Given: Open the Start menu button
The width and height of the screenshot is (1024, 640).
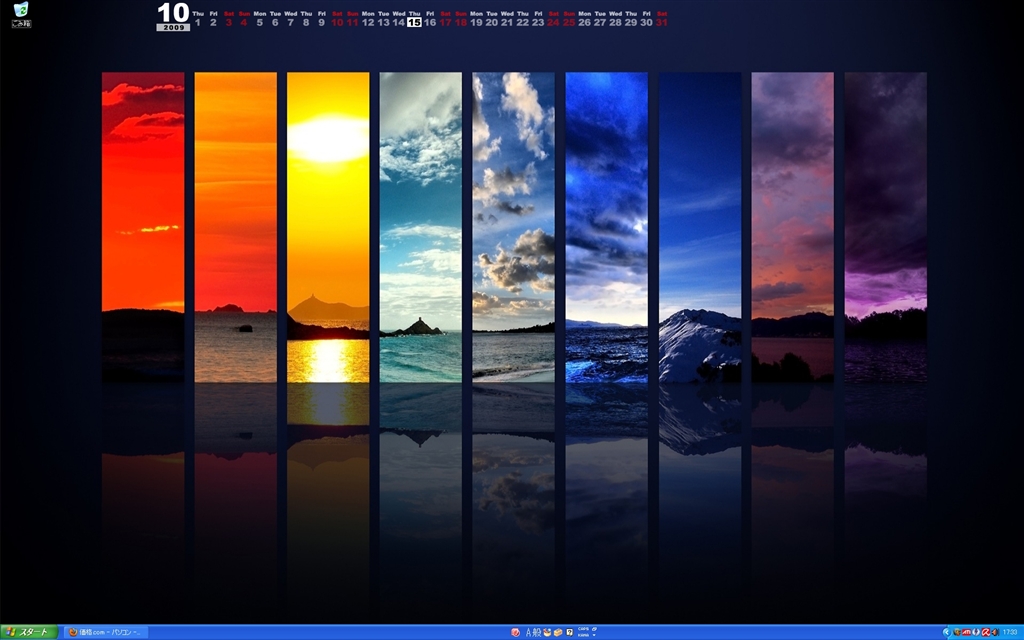Looking at the screenshot, I should (30, 632).
